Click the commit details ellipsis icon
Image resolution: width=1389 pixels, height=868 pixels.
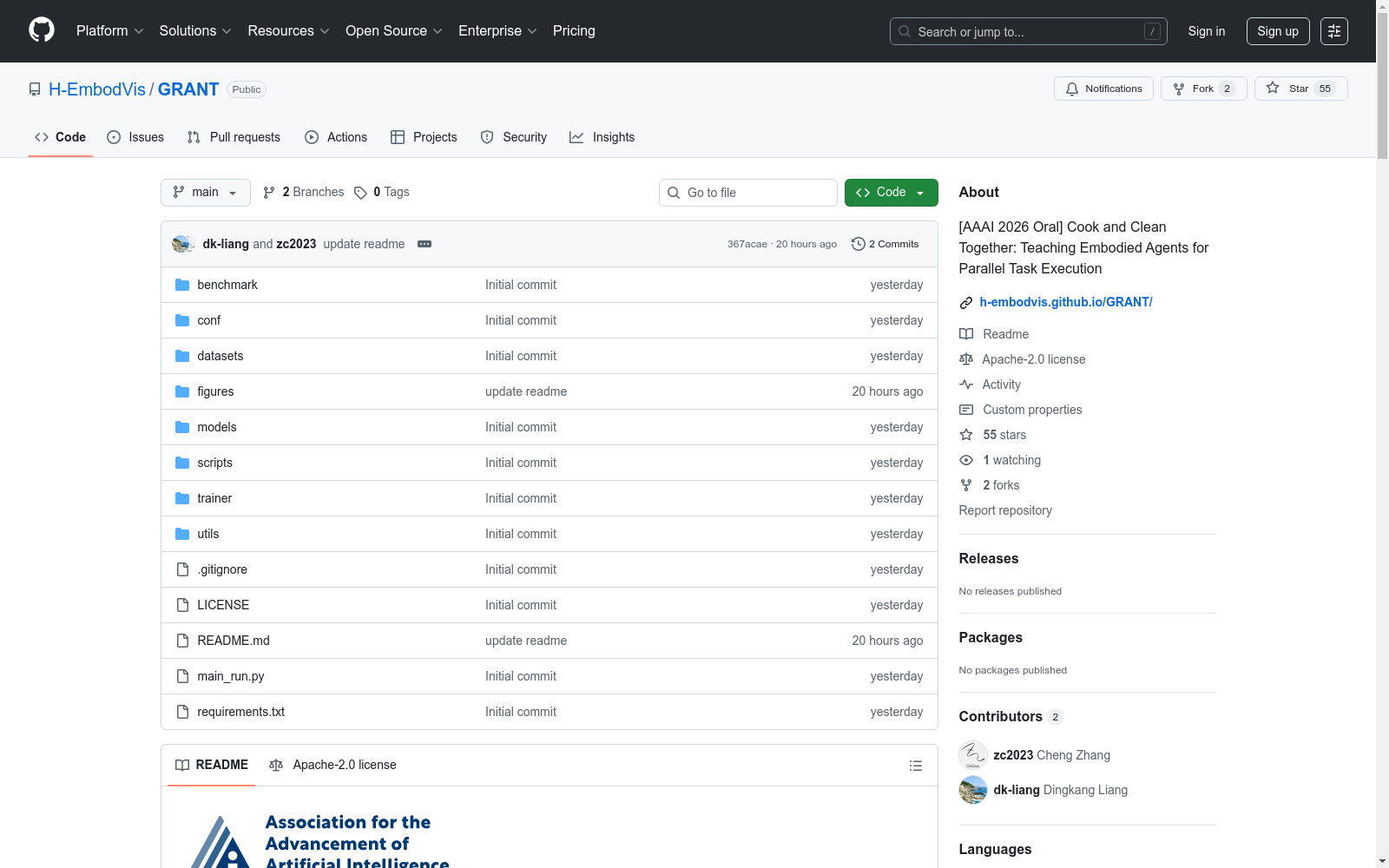coord(425,244)
